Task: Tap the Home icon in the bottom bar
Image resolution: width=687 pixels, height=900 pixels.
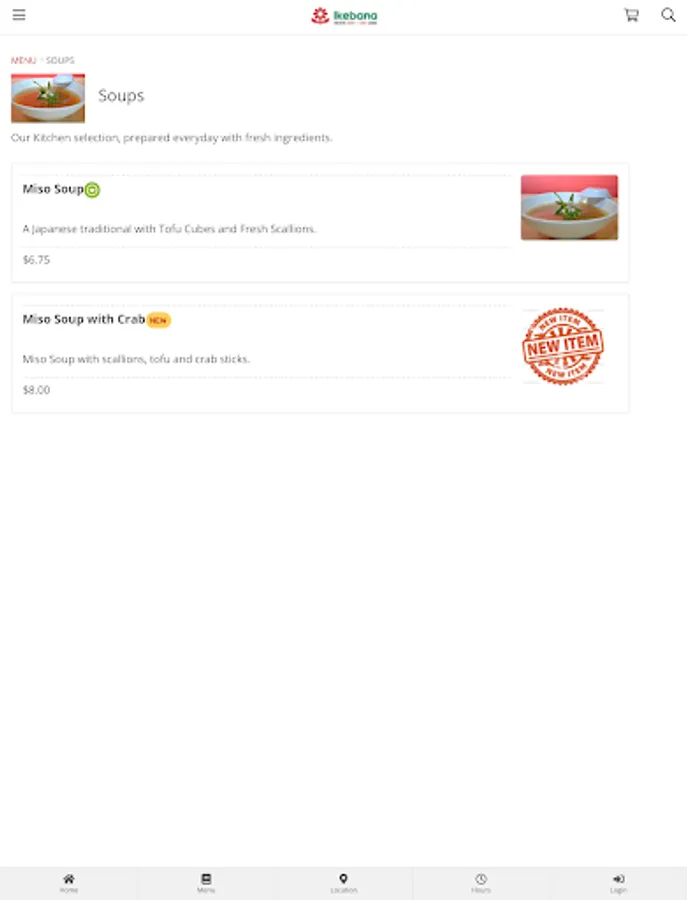Action: pos(68,883)
